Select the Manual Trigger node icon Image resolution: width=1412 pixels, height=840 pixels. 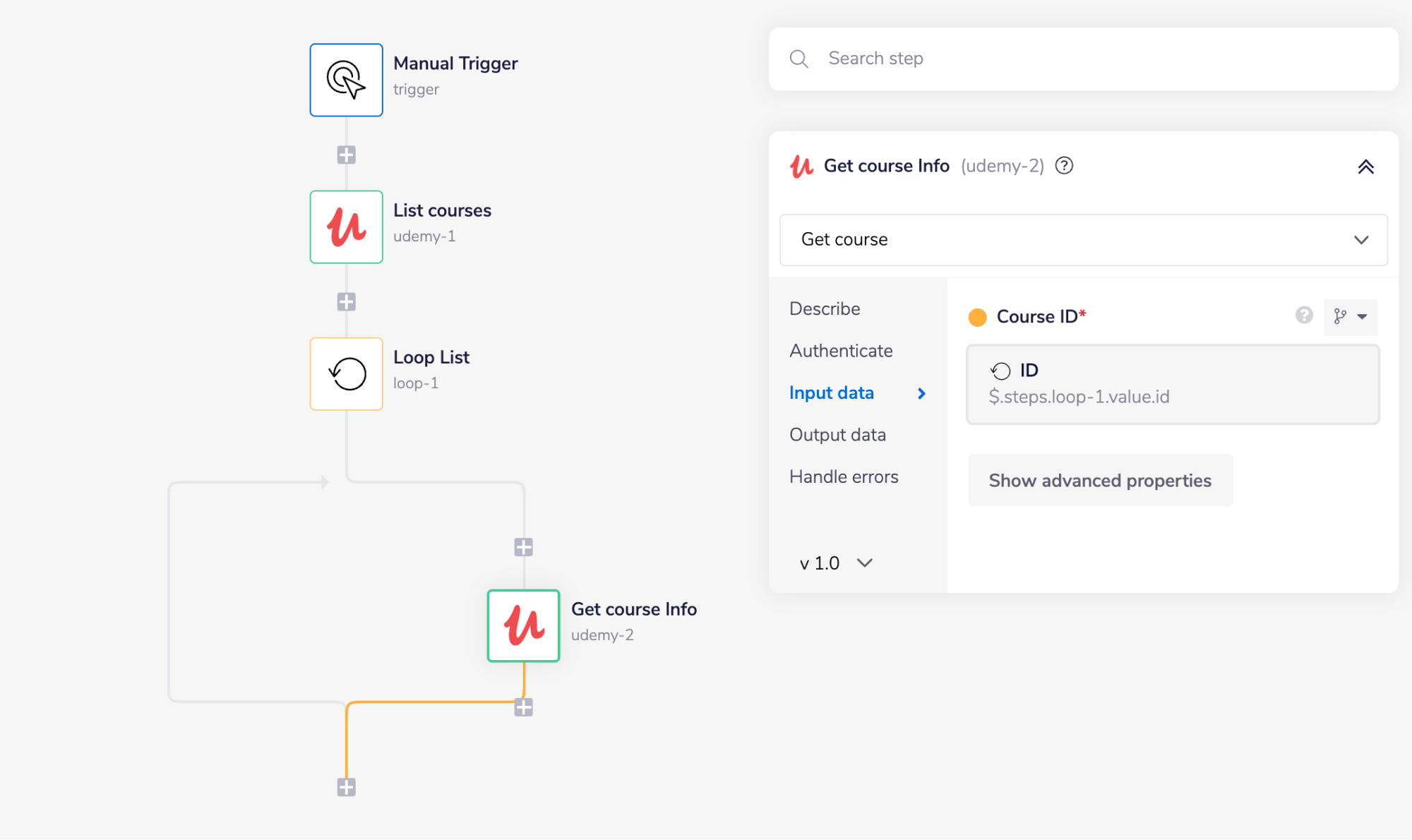point(345,79)
